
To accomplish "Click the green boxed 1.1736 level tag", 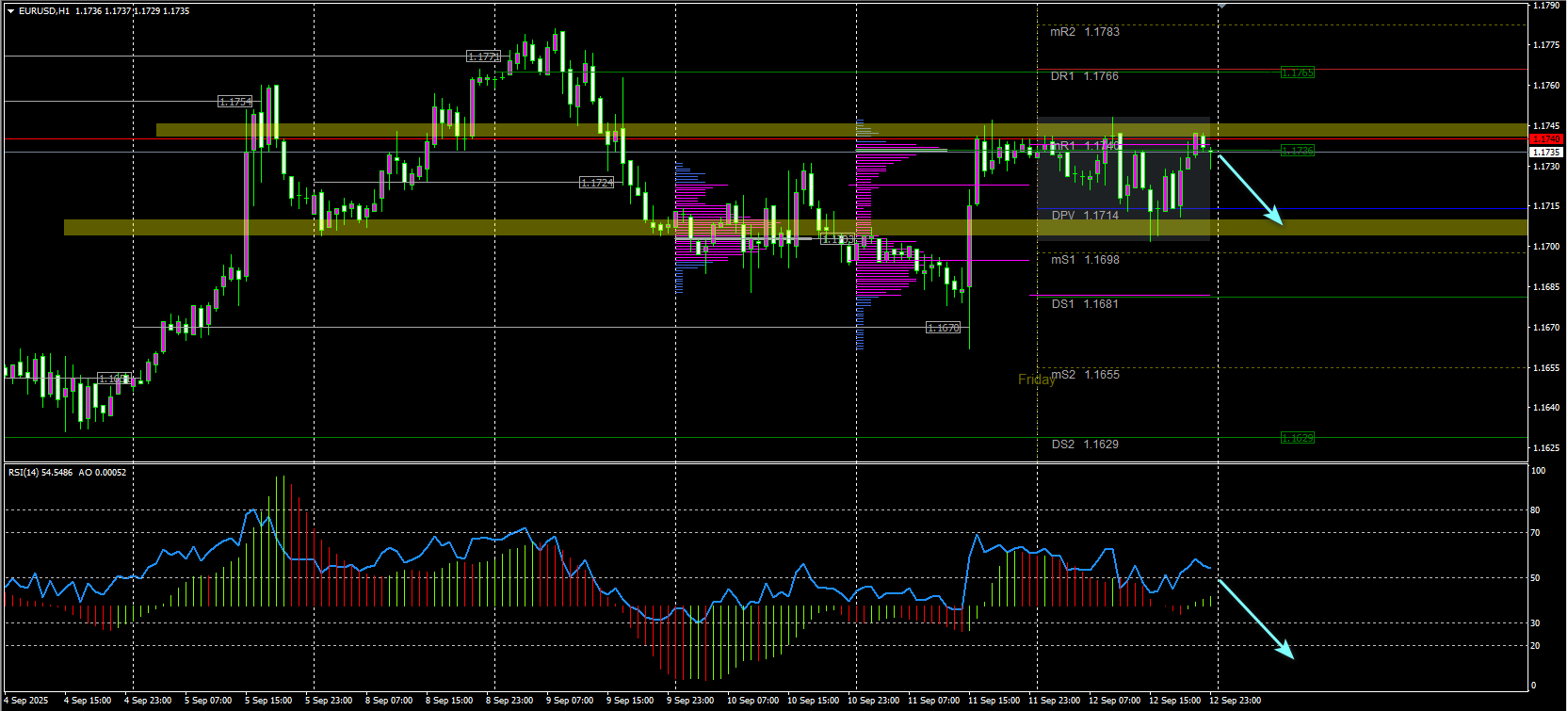I will pyautogui.click(x=1297, y=151).
